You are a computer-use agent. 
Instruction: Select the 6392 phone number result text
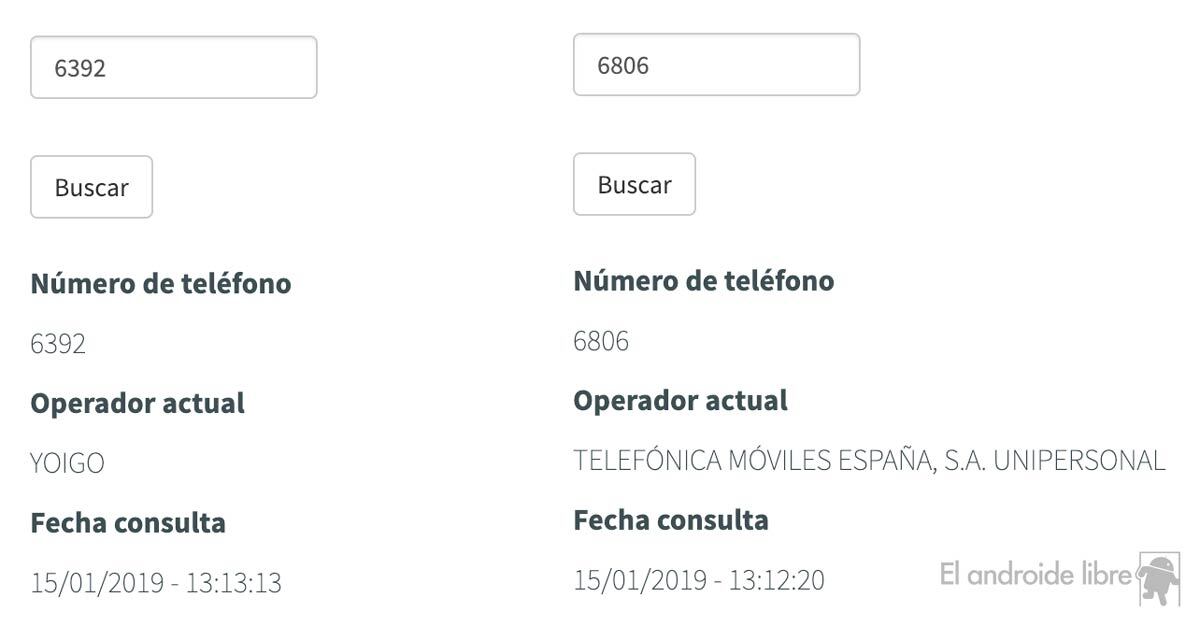[58, 344]
